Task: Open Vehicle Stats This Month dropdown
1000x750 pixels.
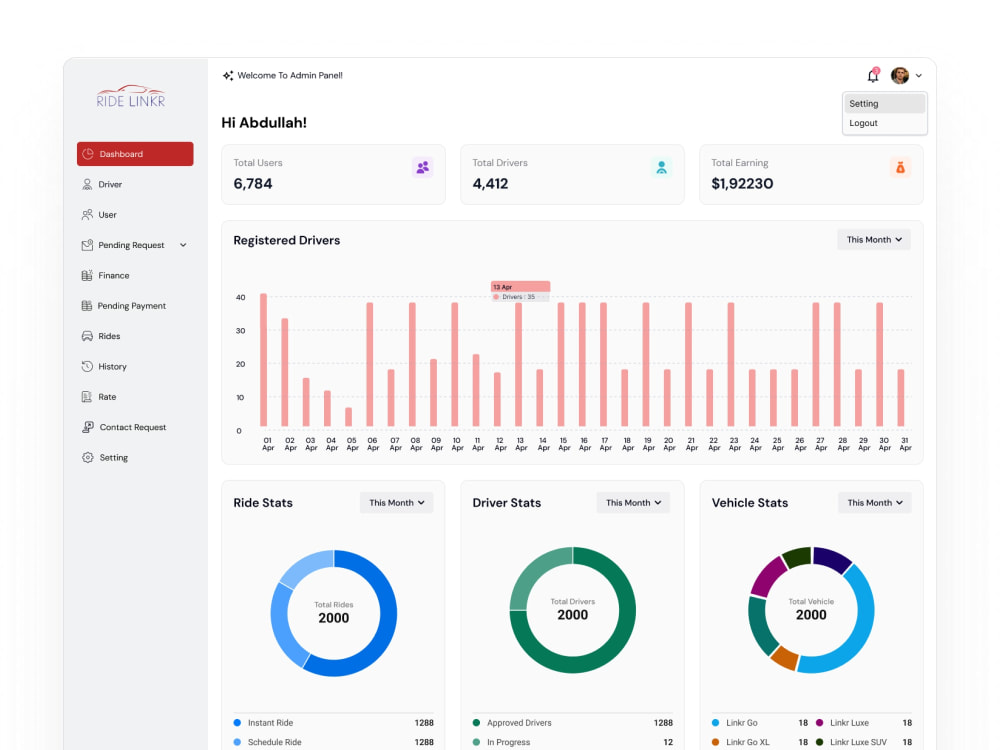Action: click(x=874, y=503)
